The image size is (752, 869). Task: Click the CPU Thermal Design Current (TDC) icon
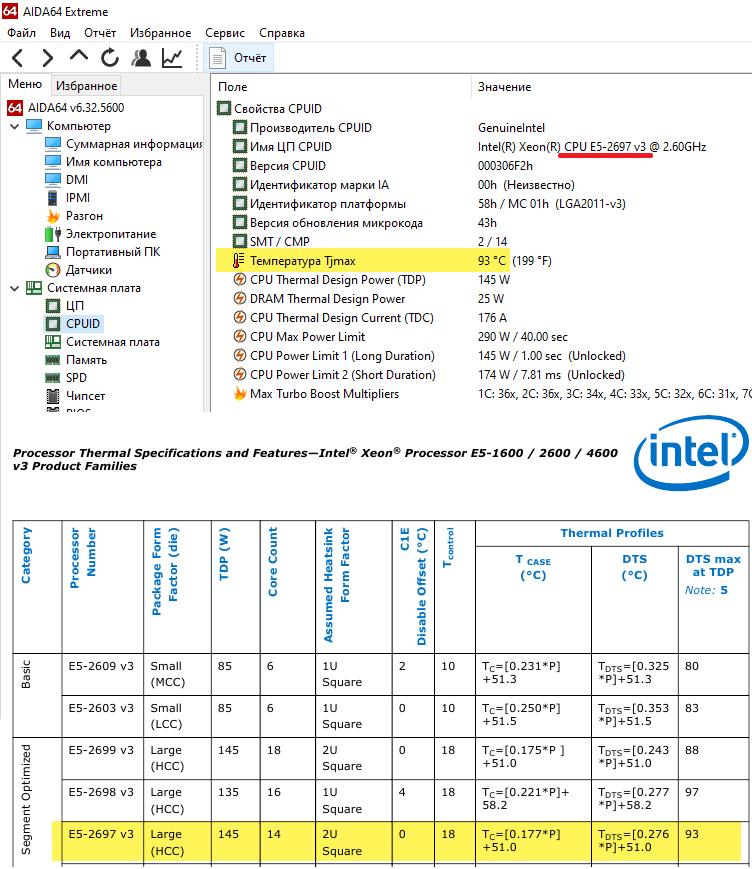[x=239, y=318]
